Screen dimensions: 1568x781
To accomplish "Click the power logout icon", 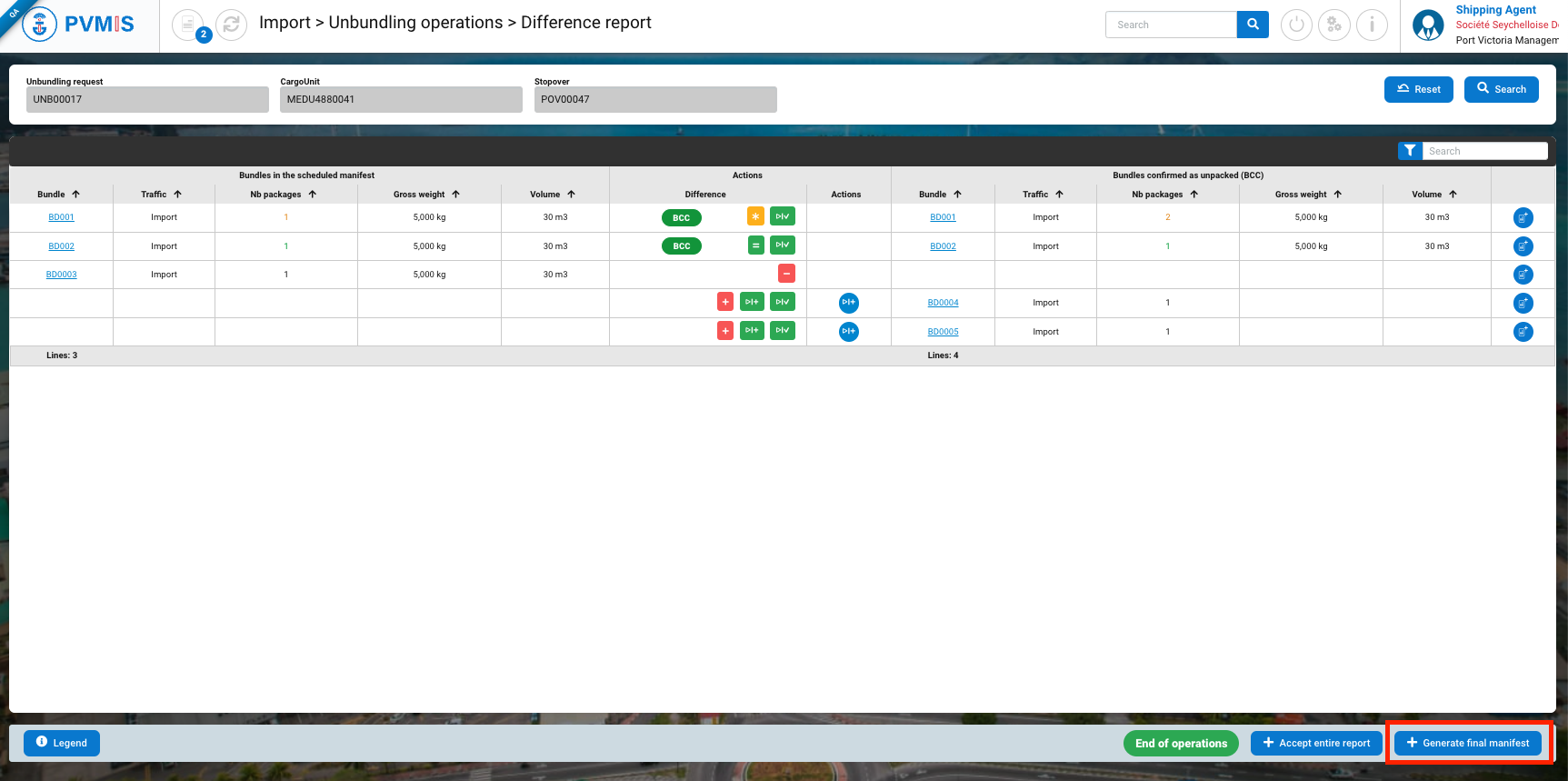I will coord(1296,25).
